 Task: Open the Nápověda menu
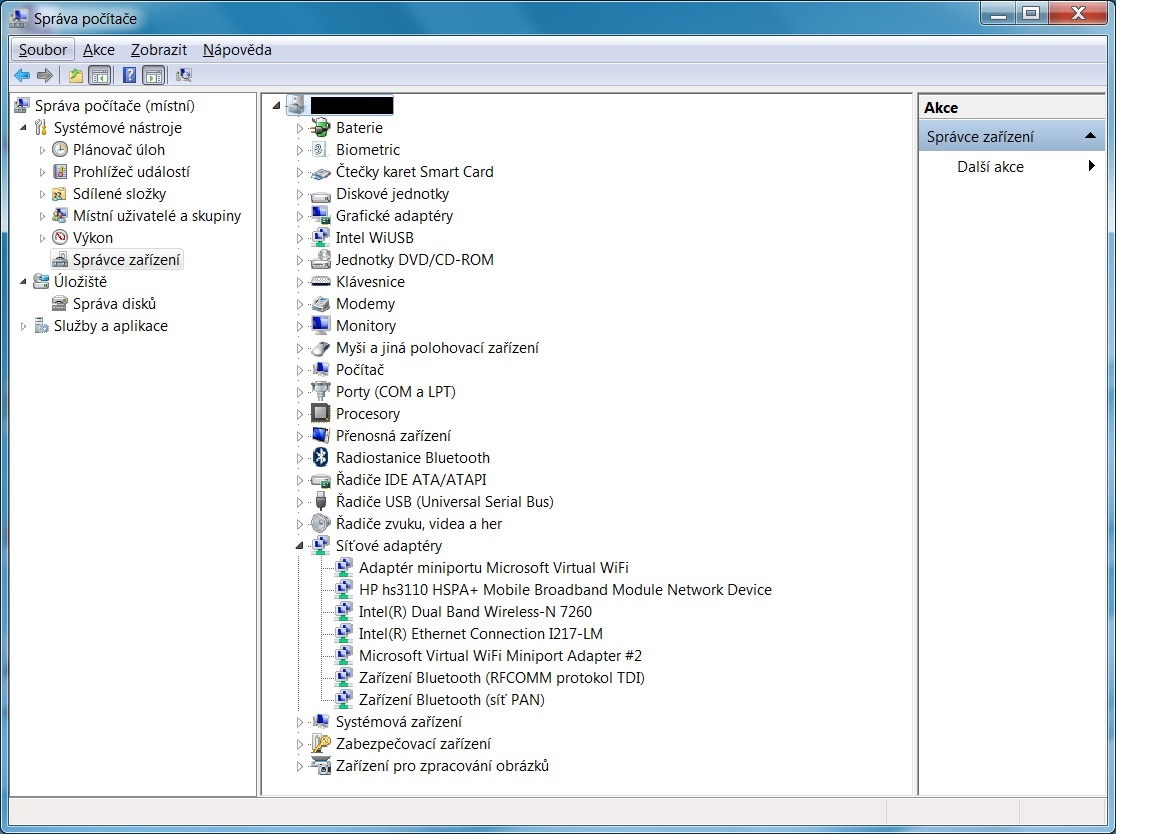(237, 50)
